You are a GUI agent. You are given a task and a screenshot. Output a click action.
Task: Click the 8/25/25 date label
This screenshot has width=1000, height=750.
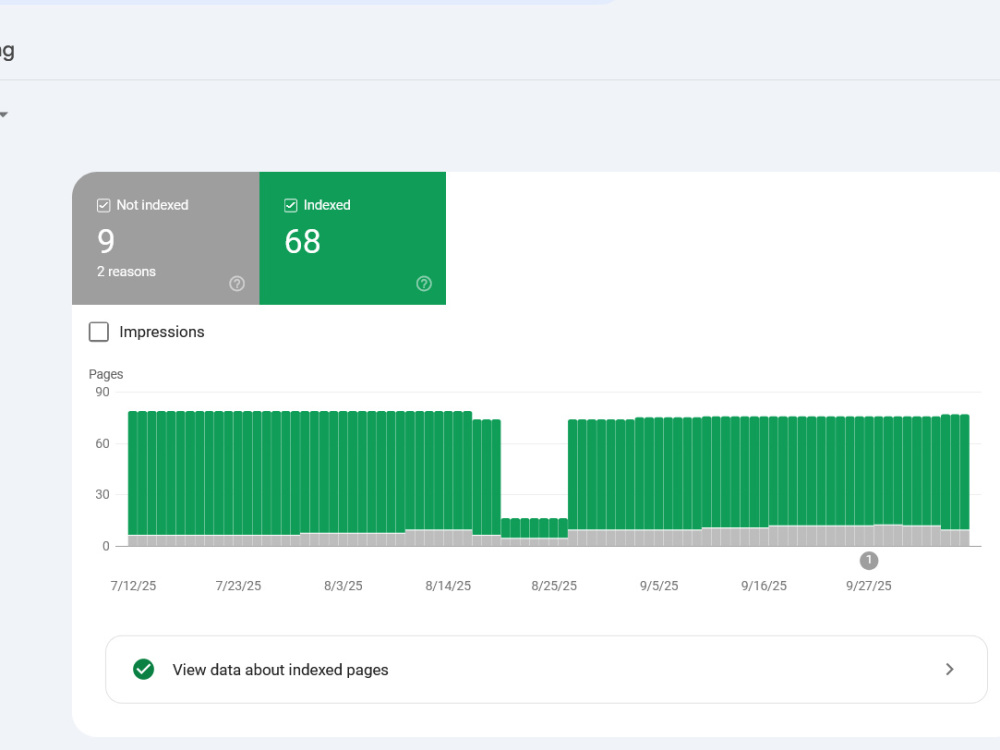[554, 585]
